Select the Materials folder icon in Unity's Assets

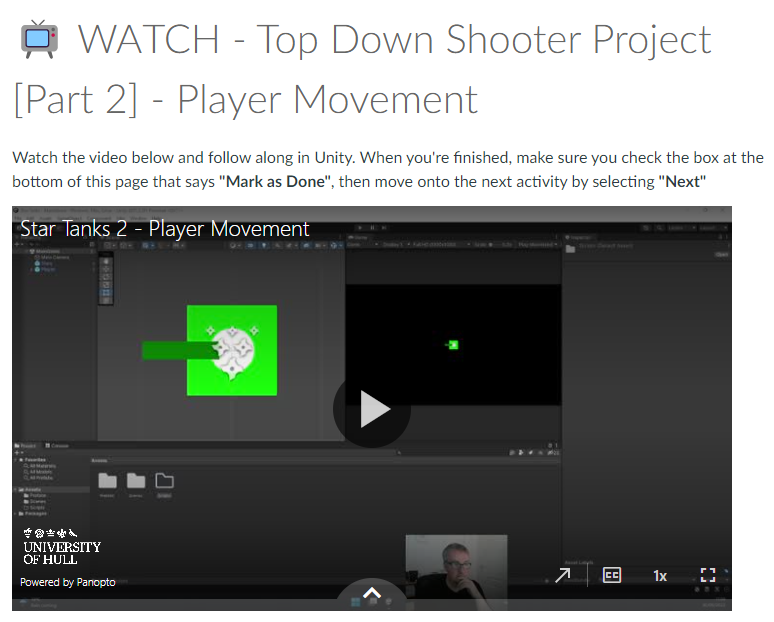(x=107, y=481)
